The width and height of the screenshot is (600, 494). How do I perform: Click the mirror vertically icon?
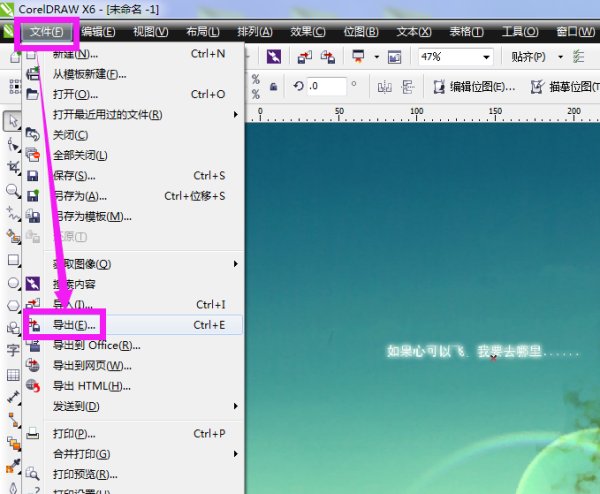click(x=408, y=87)
